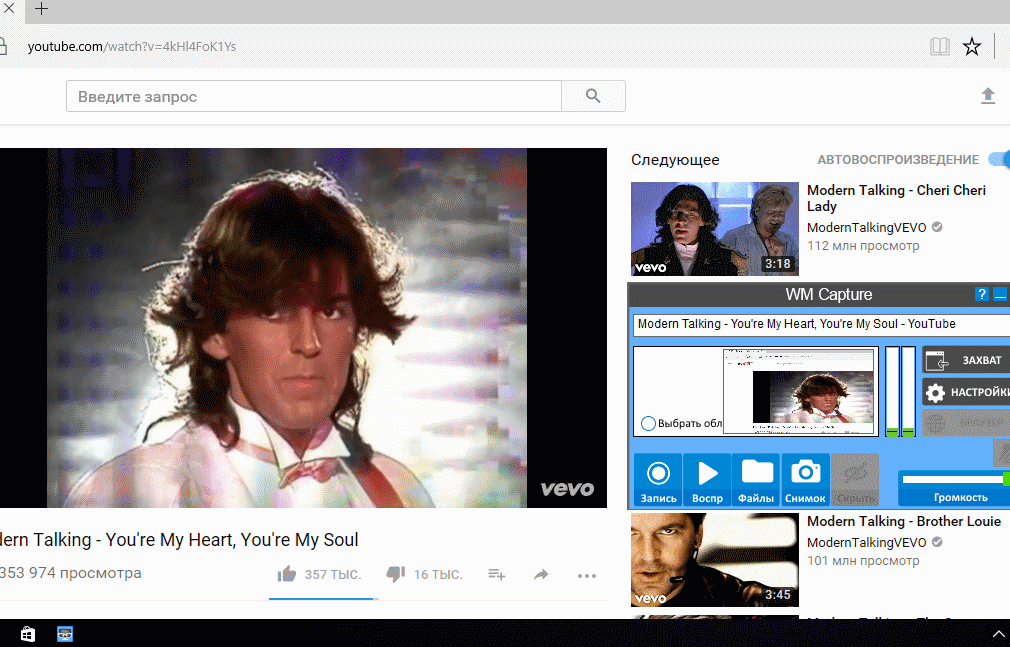This screenshot has height=647, width=1010.
Task: Click the WM Capture window title field
Action: 821,324
